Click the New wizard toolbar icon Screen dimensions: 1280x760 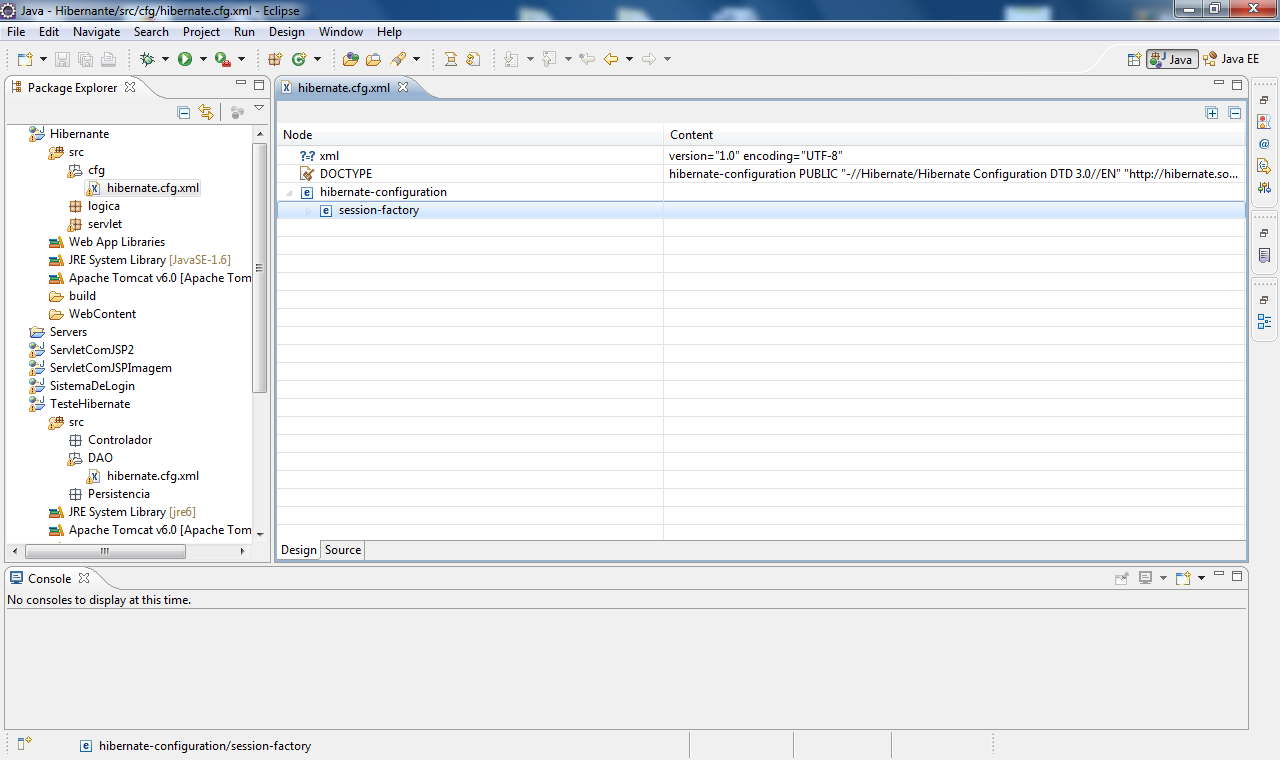[x=25, y=59]
